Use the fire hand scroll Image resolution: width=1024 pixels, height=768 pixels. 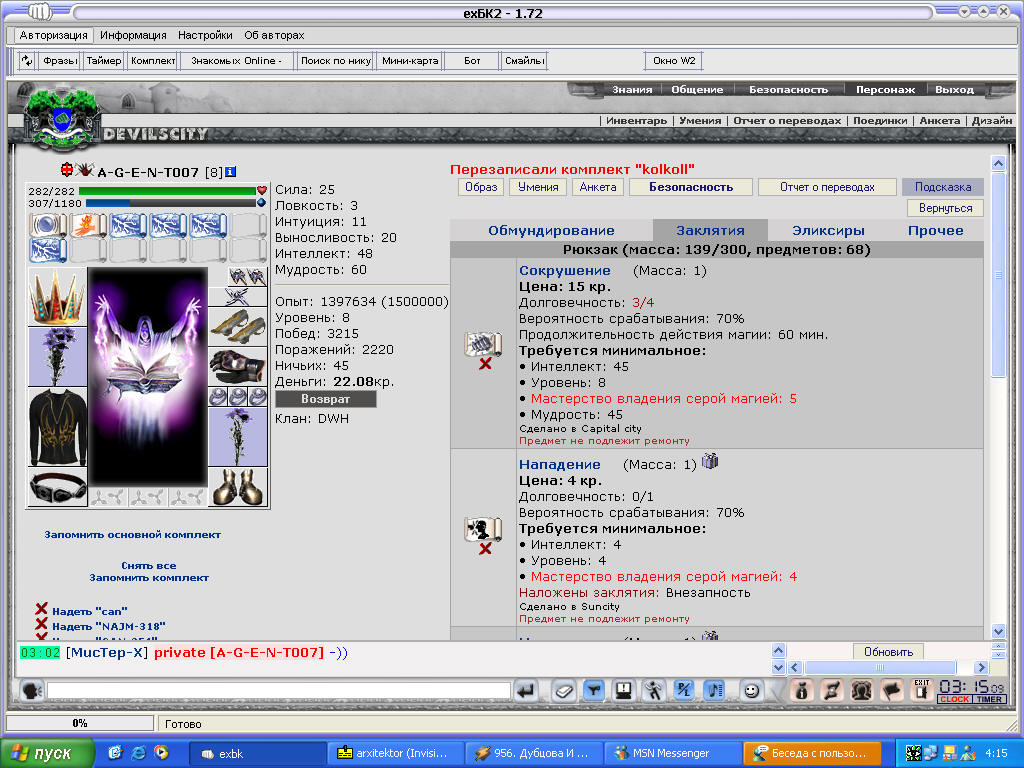pos(88,225)
